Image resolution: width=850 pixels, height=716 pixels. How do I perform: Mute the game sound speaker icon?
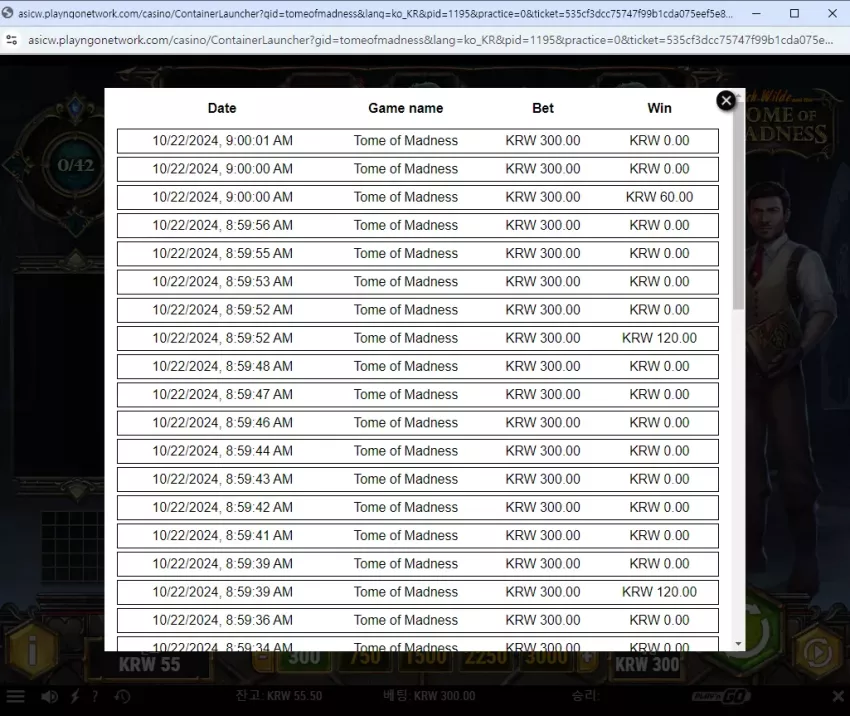pyautogui.click(x=49, y=696)
